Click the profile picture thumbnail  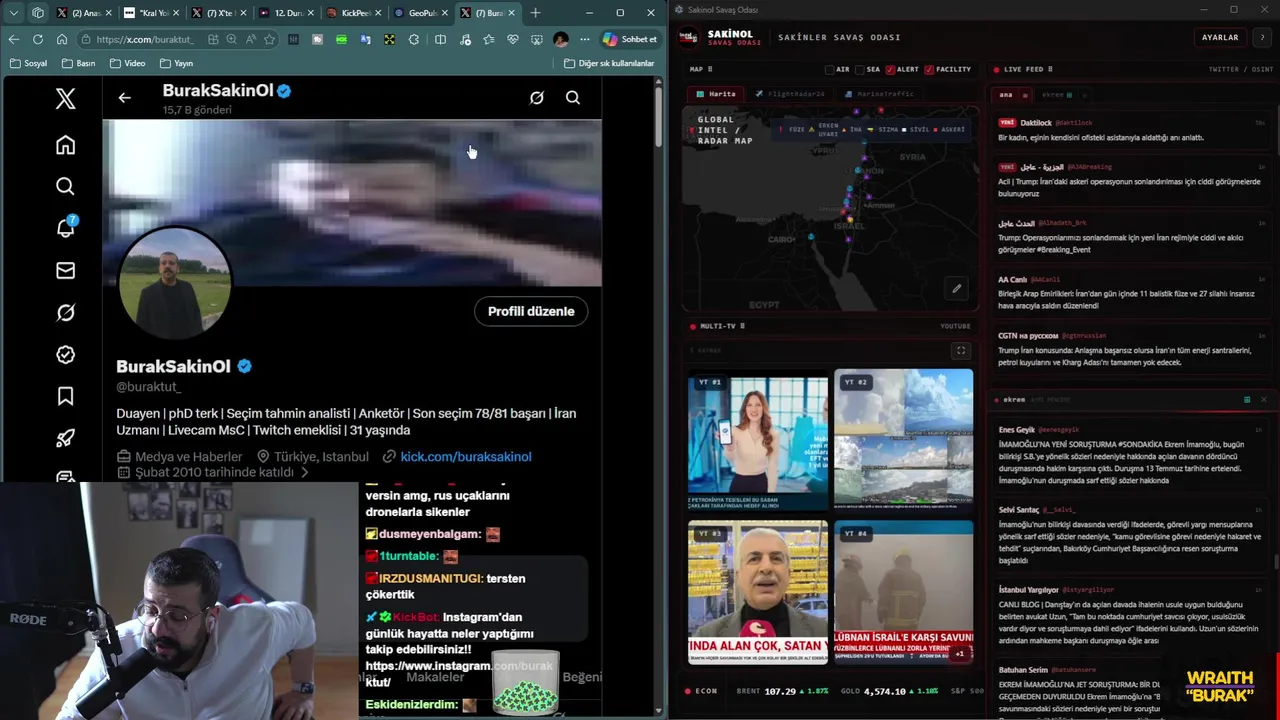[176, 284]
